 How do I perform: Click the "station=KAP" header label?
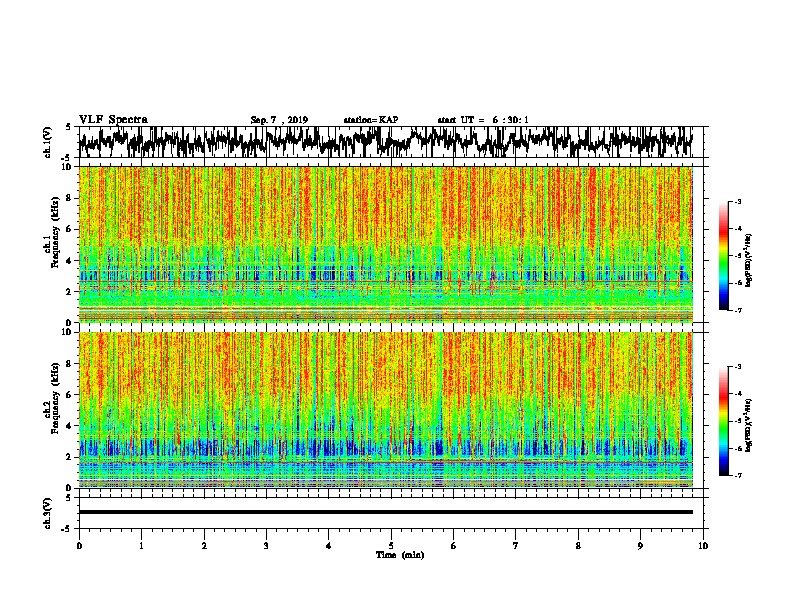click(371, 120)
